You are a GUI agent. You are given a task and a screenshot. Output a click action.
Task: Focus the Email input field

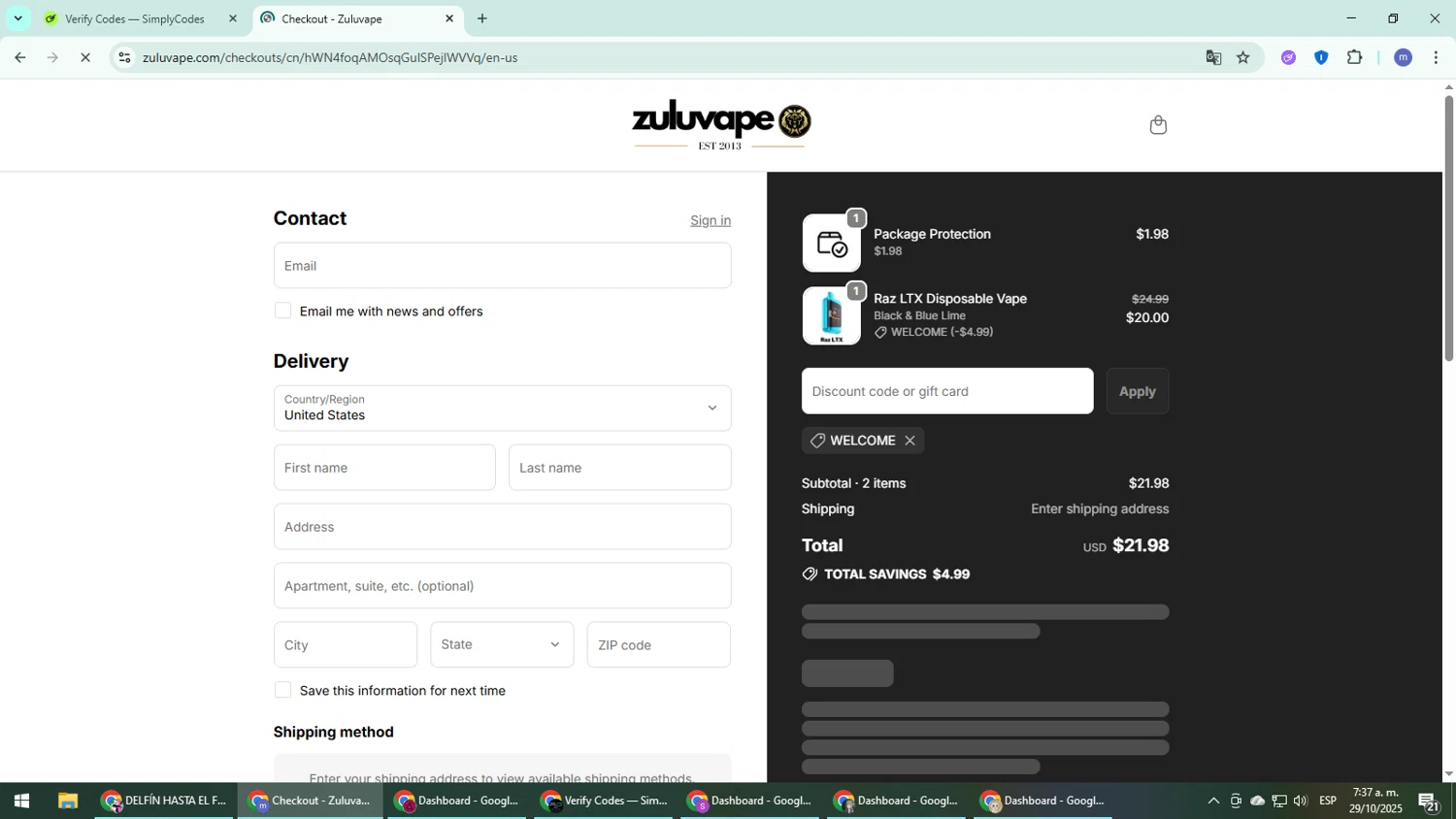[x=502, y=265]
